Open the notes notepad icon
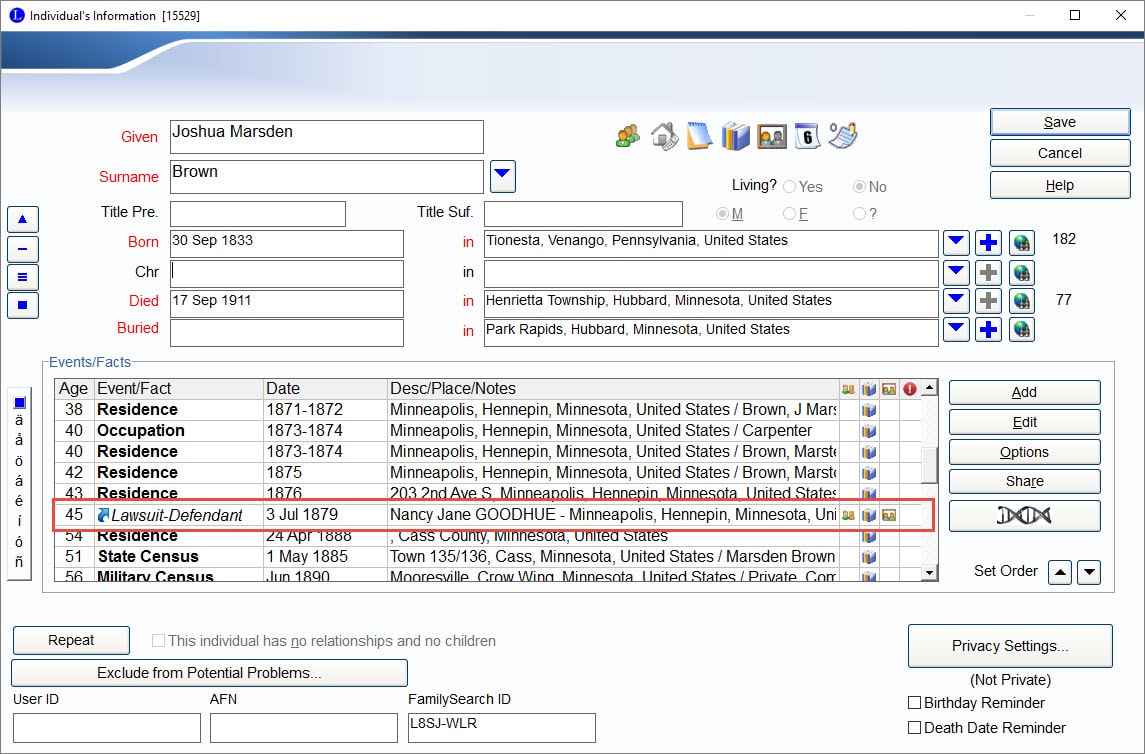The width and height of the screenshot is (1145, 754). point(700,136)
